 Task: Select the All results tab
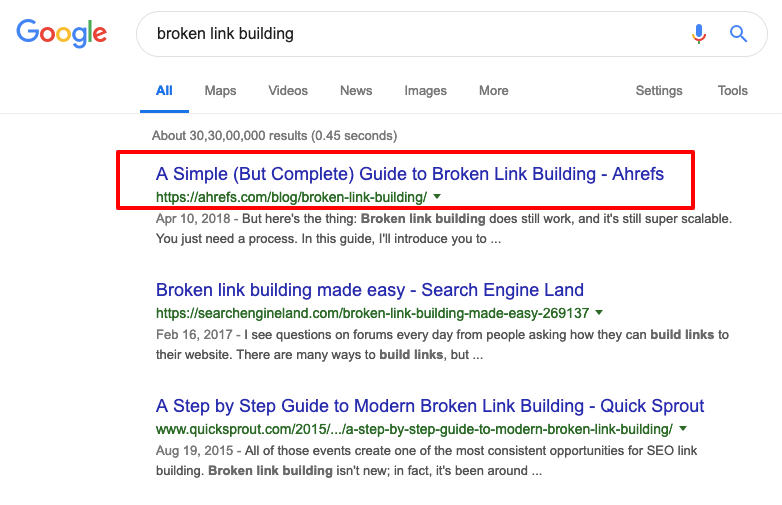[164, 91]
